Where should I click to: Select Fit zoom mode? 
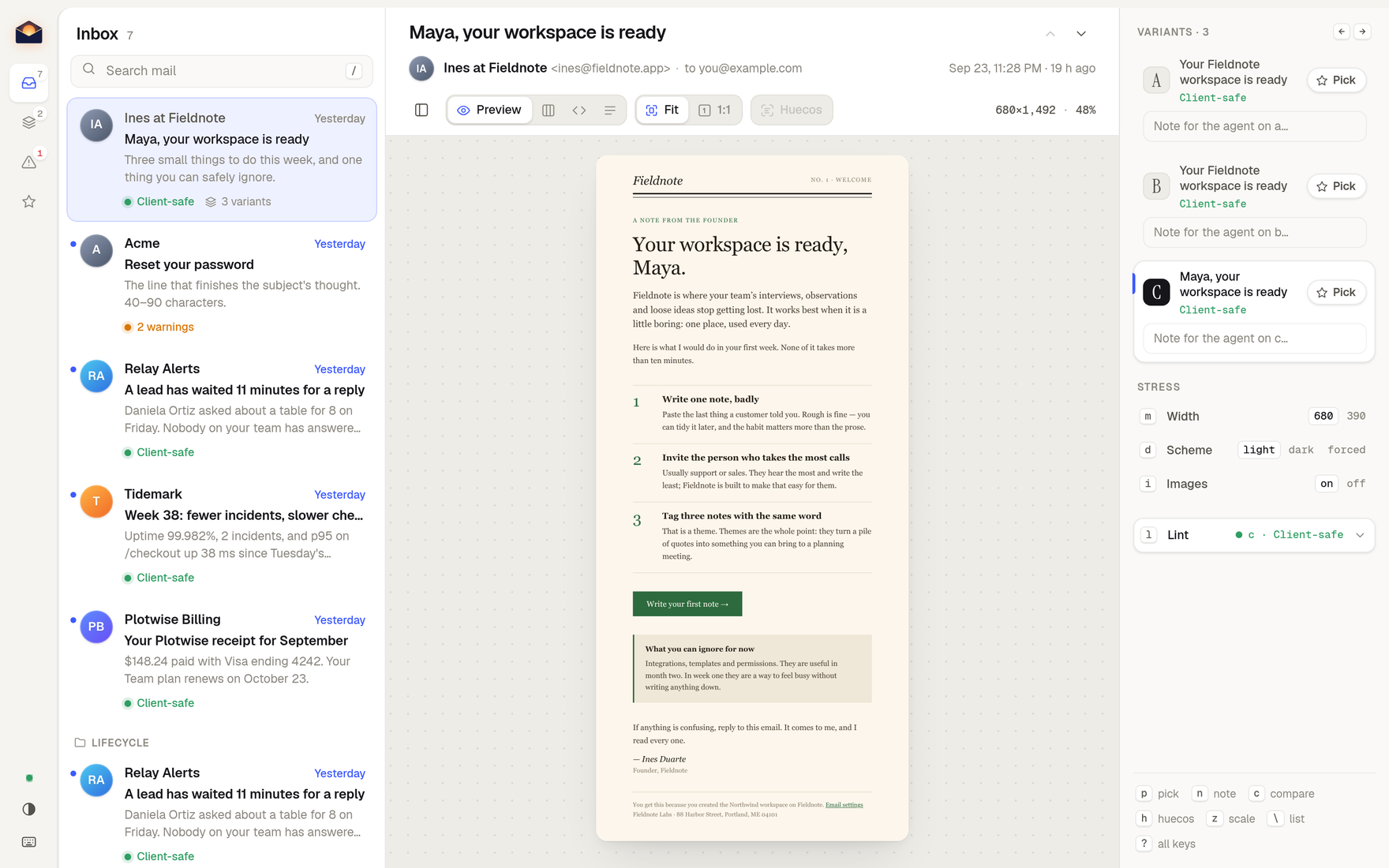coord(662,110)
